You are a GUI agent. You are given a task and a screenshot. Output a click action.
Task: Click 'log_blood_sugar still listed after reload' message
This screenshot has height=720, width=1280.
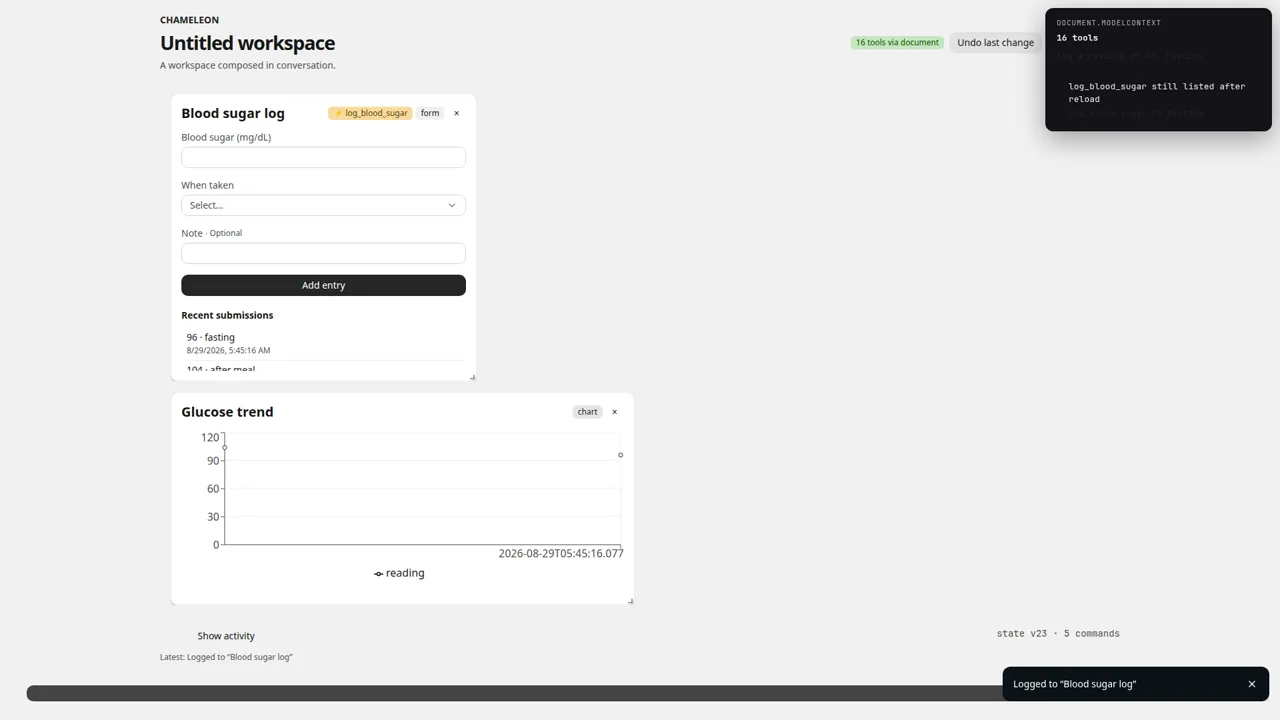1157,92
